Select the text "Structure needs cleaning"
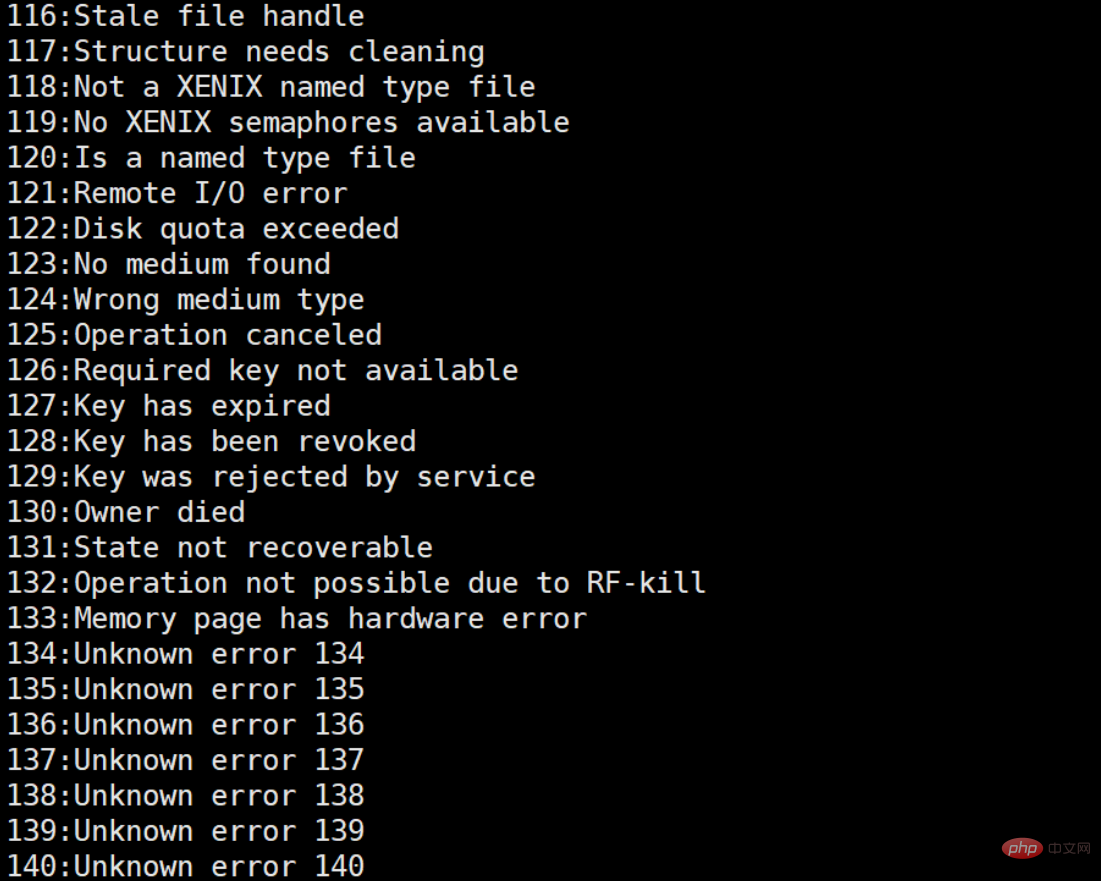Viewport: 1101px width, 881px height. pos(279,52)
